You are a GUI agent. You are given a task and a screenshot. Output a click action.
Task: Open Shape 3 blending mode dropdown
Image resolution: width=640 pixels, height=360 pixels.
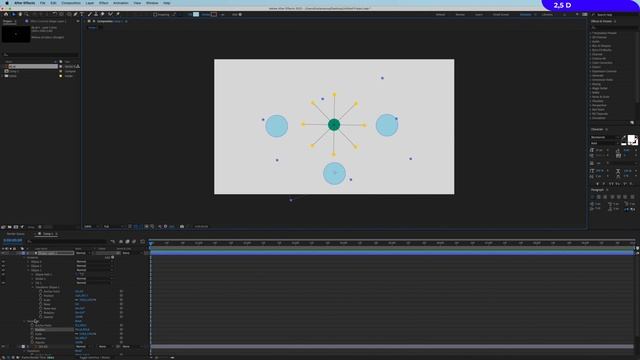93,262
